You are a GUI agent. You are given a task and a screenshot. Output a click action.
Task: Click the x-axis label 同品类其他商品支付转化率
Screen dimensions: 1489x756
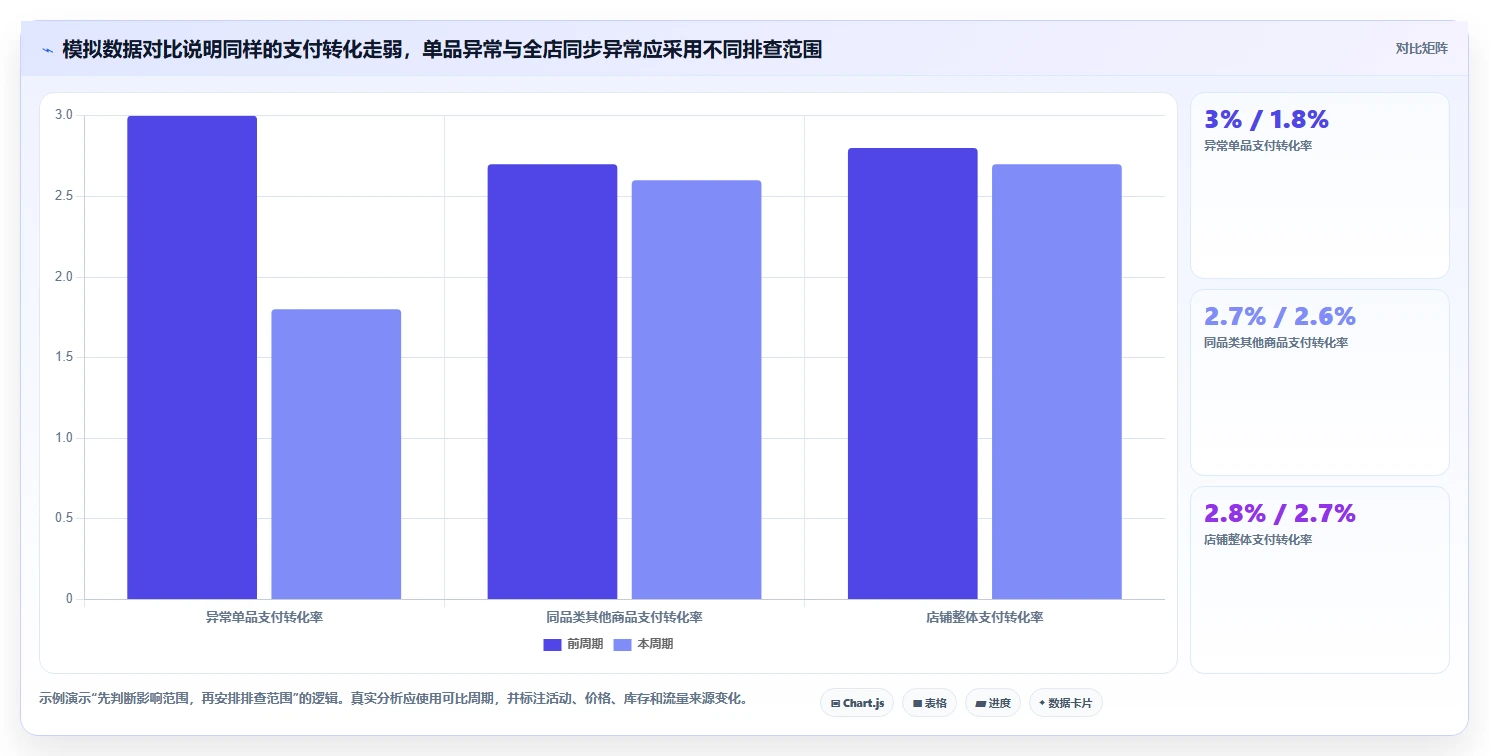(624, 617)
